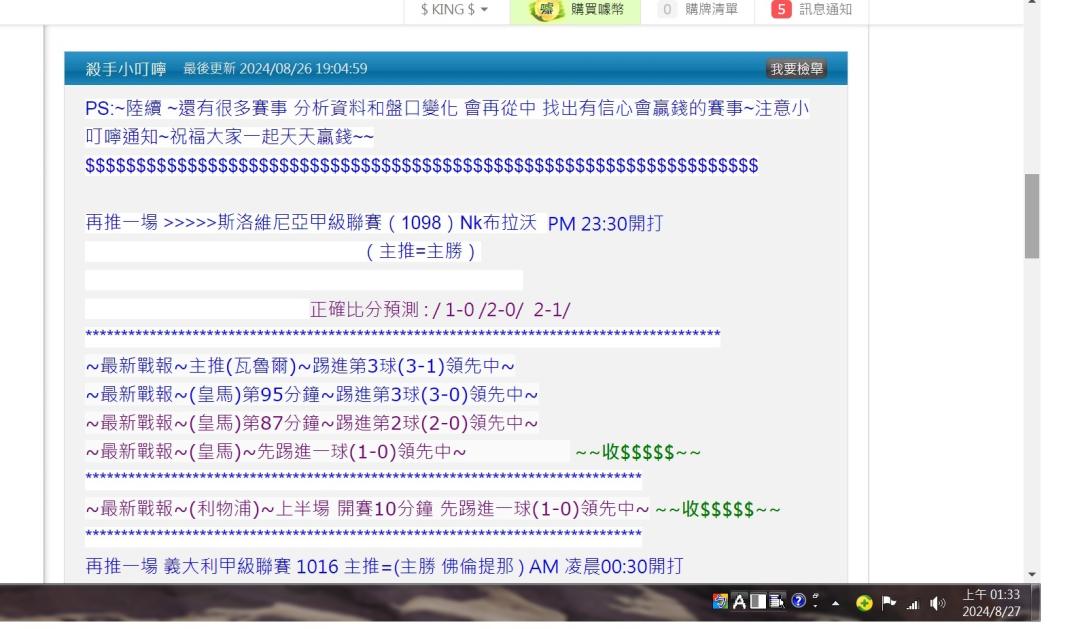Click the IME letter A mode icon
The height and width of the screenshot is (629, 1080).
pos(739,602)
